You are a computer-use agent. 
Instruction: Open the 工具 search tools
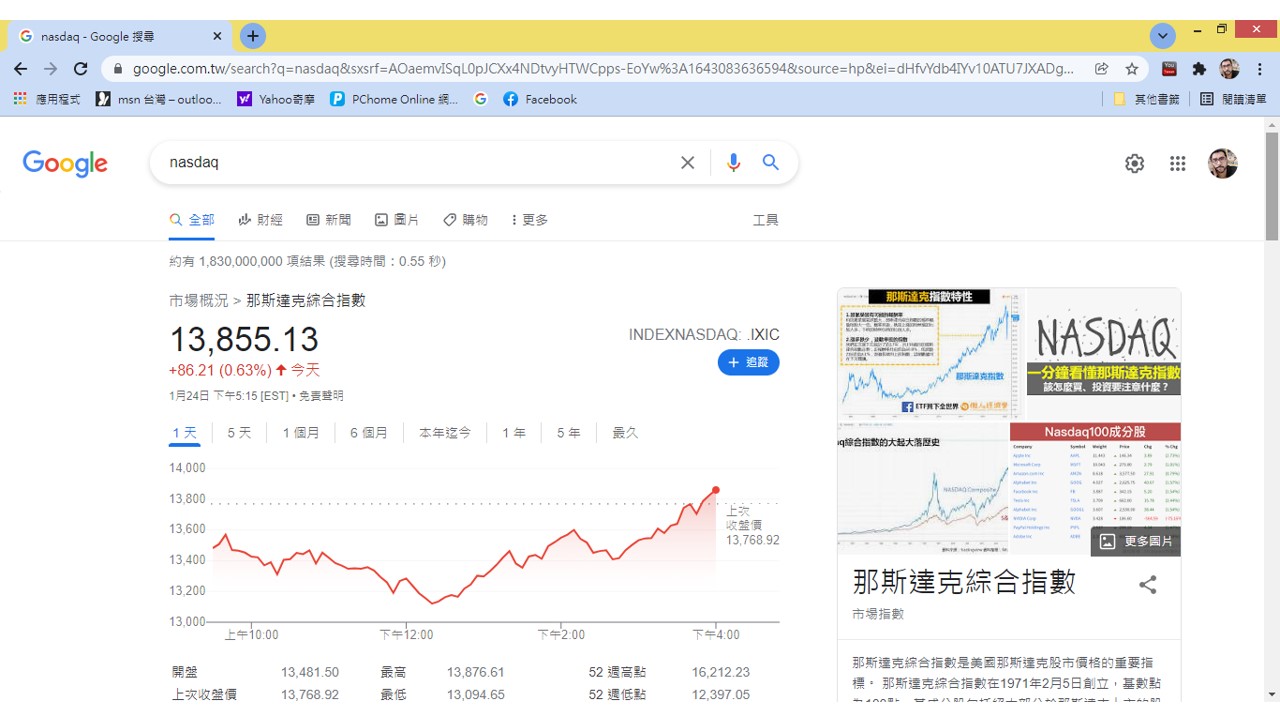pyautogui.click(x=765, y=220)
